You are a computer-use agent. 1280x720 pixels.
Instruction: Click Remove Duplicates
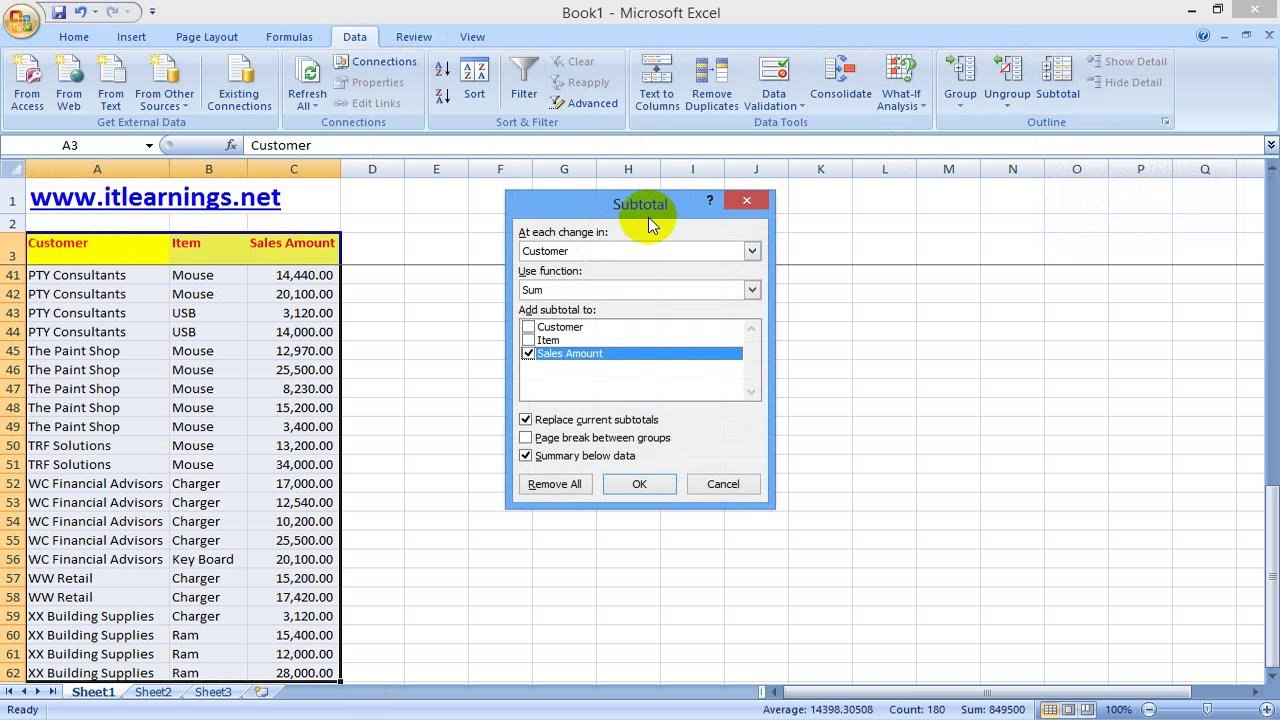point(712,83)
